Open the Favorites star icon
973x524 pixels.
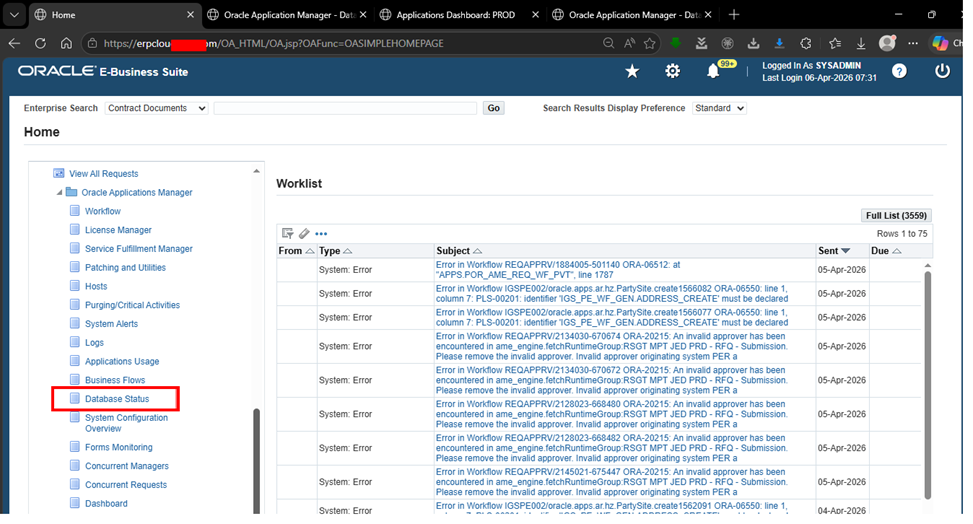[632, 71]
